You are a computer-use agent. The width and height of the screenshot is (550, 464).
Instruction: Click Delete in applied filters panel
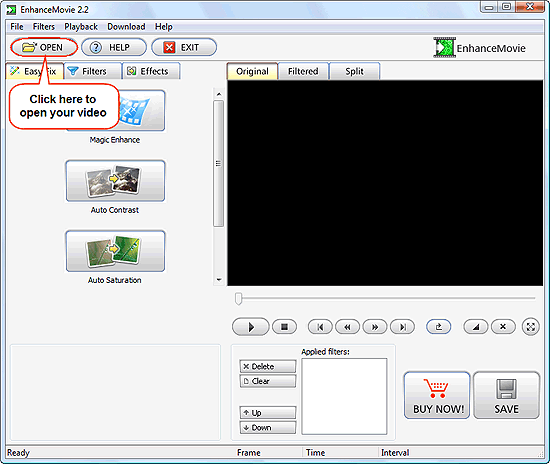(x=268, y=367)
